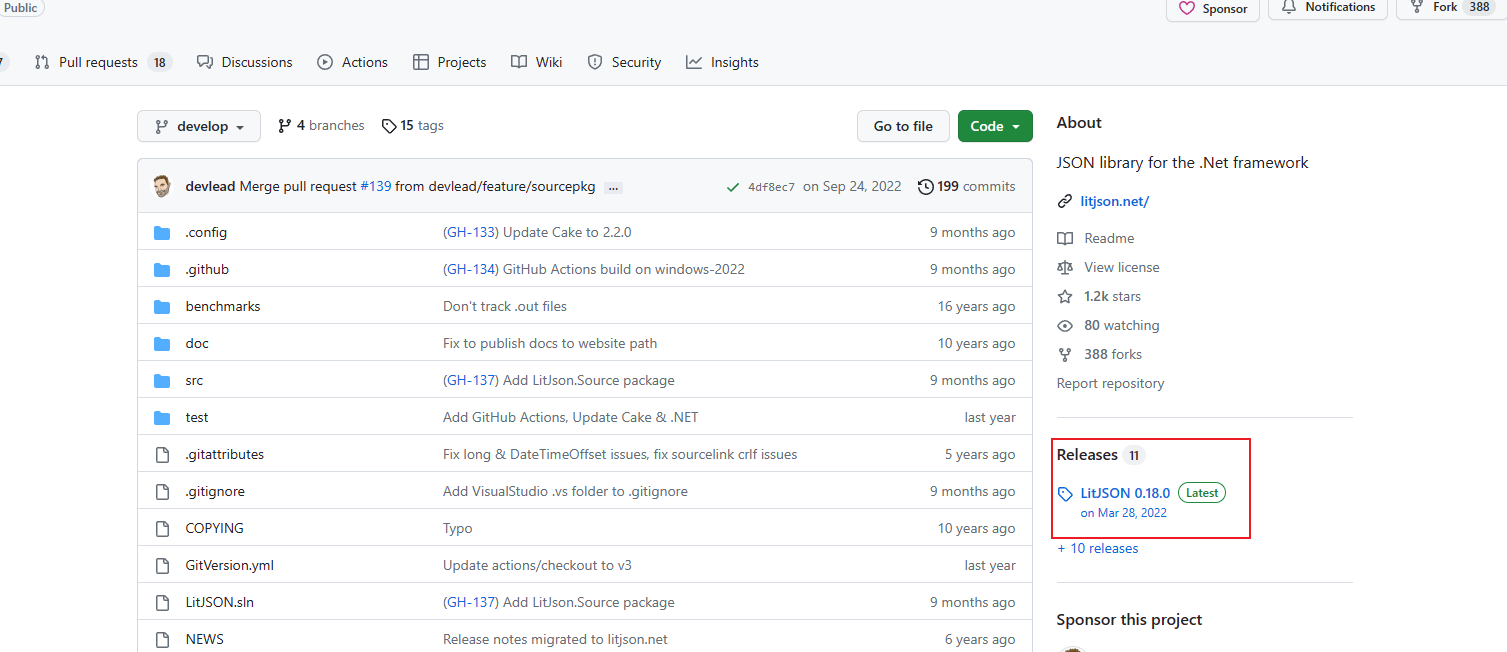Switch to the Pull requests tab

[x=98, y=62]
